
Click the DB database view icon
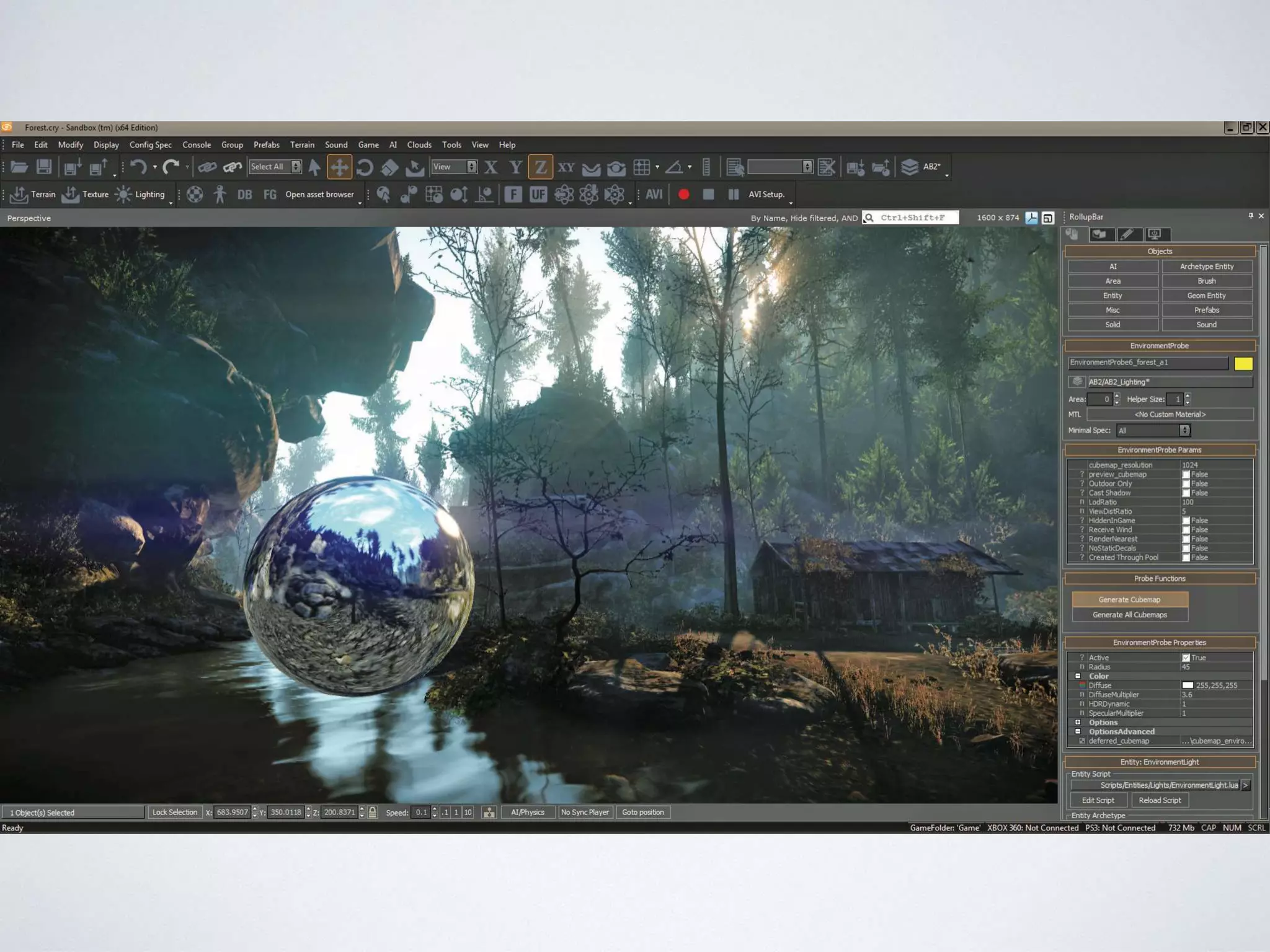coord(244,195)
